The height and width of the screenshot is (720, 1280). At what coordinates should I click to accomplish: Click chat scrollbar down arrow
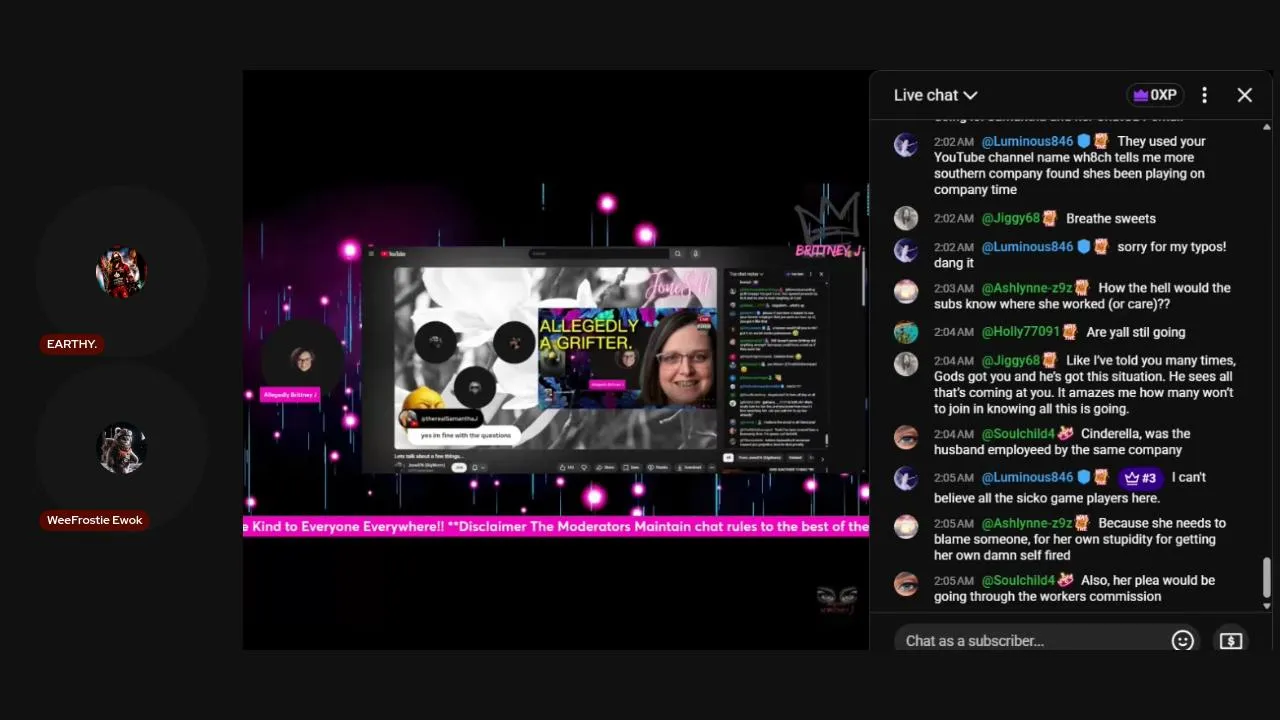(x=1267, y=606)
